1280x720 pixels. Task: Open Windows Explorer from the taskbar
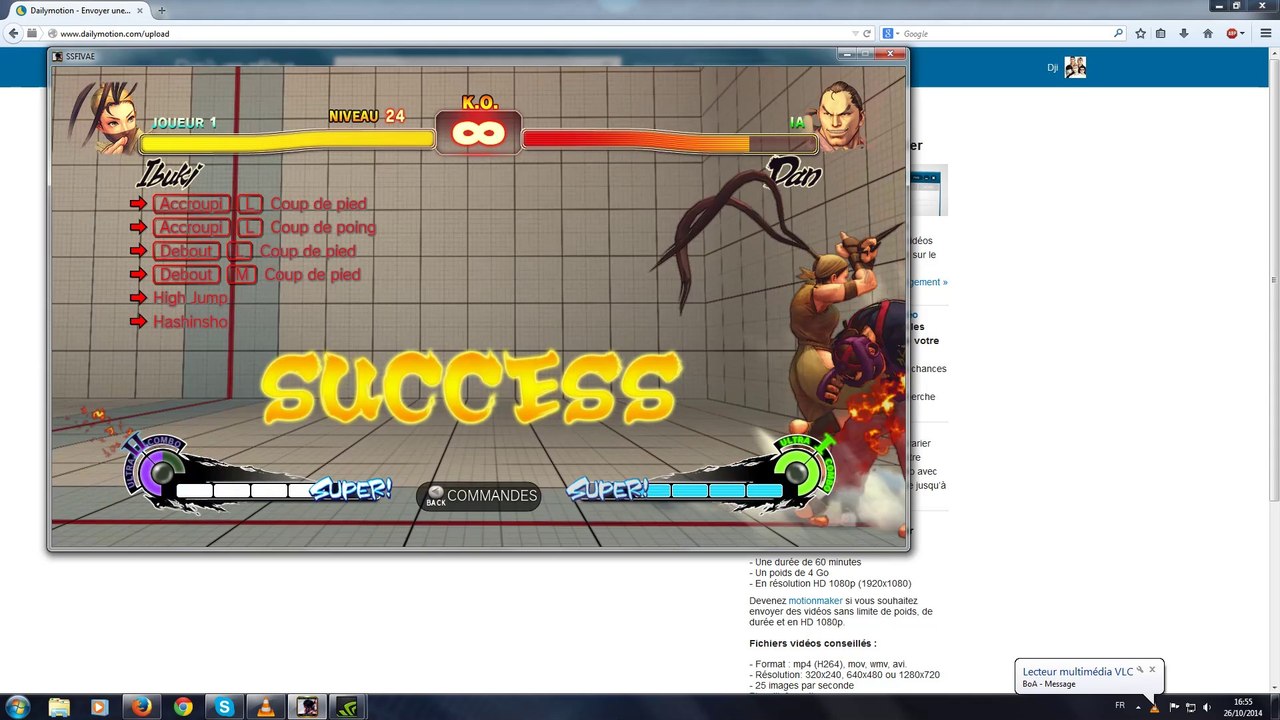[60, 707]
